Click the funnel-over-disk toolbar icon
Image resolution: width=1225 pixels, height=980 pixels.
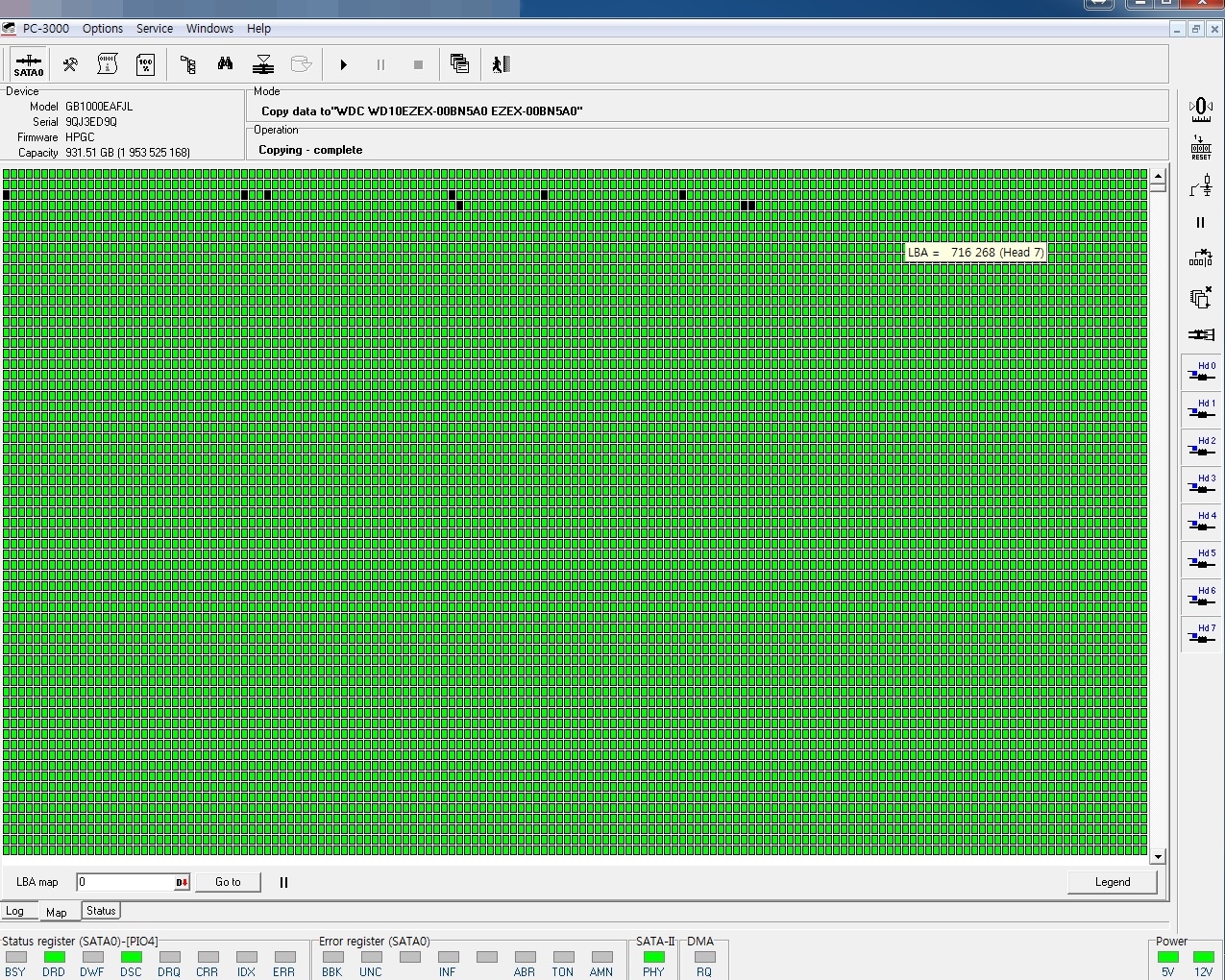[x=263, y=64]
